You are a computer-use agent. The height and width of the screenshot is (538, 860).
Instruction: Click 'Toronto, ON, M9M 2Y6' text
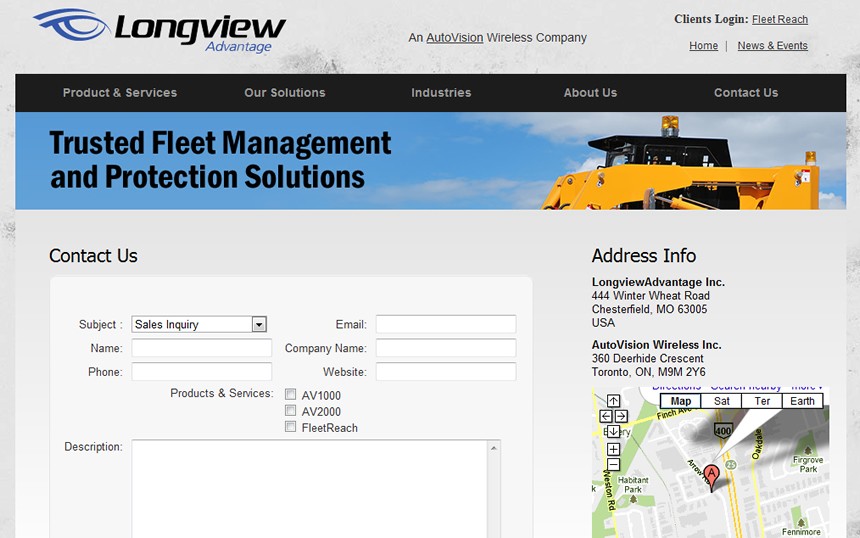648,372
